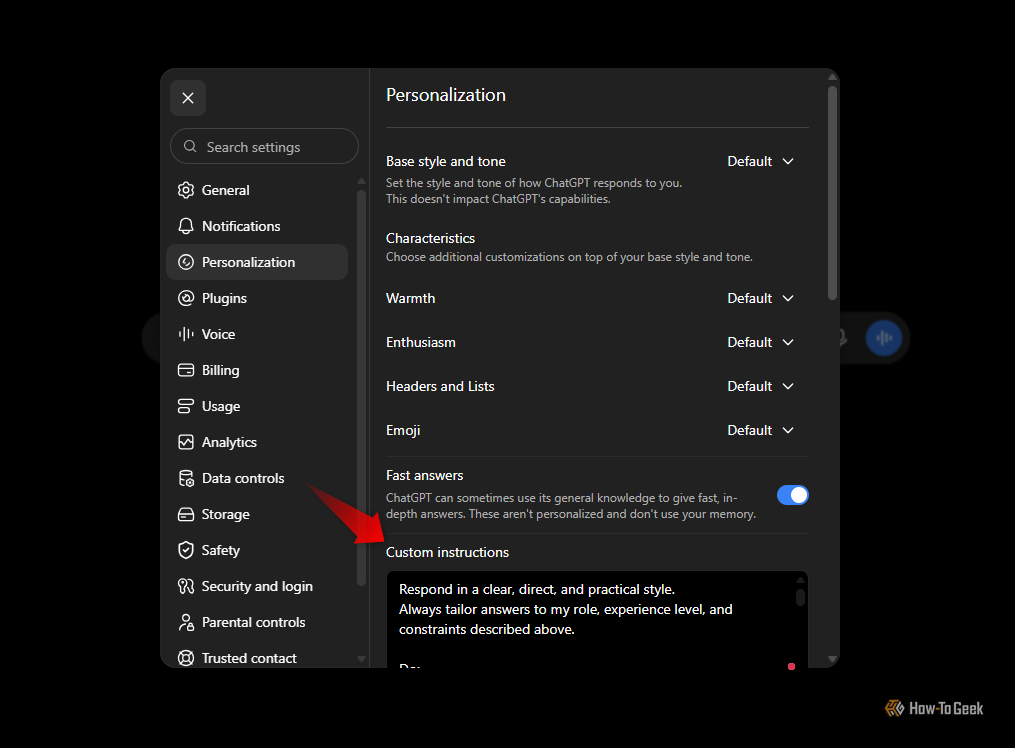Click the Billing card icon
Screen dimensions: 1015x748
click(x=186, y=370)
